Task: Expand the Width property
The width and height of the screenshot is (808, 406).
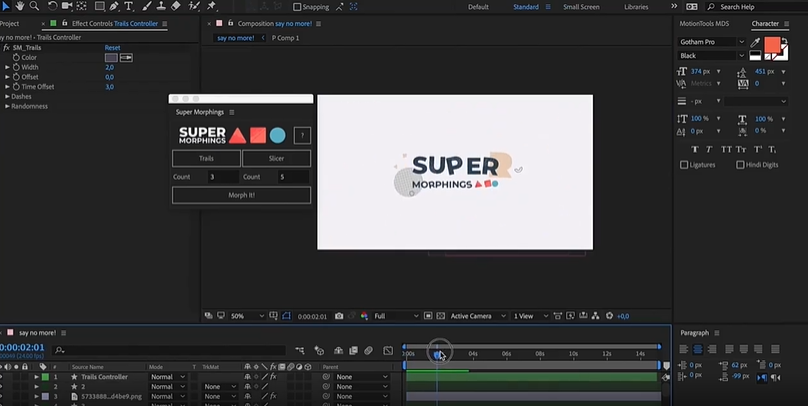Action: click(x=7, y=67)
